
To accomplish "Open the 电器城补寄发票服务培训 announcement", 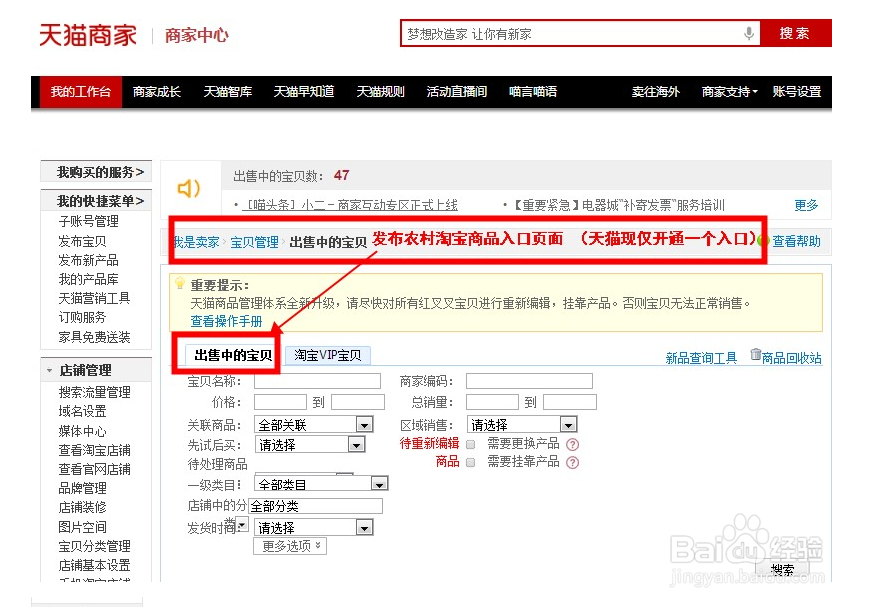I will tap(618, 205).
